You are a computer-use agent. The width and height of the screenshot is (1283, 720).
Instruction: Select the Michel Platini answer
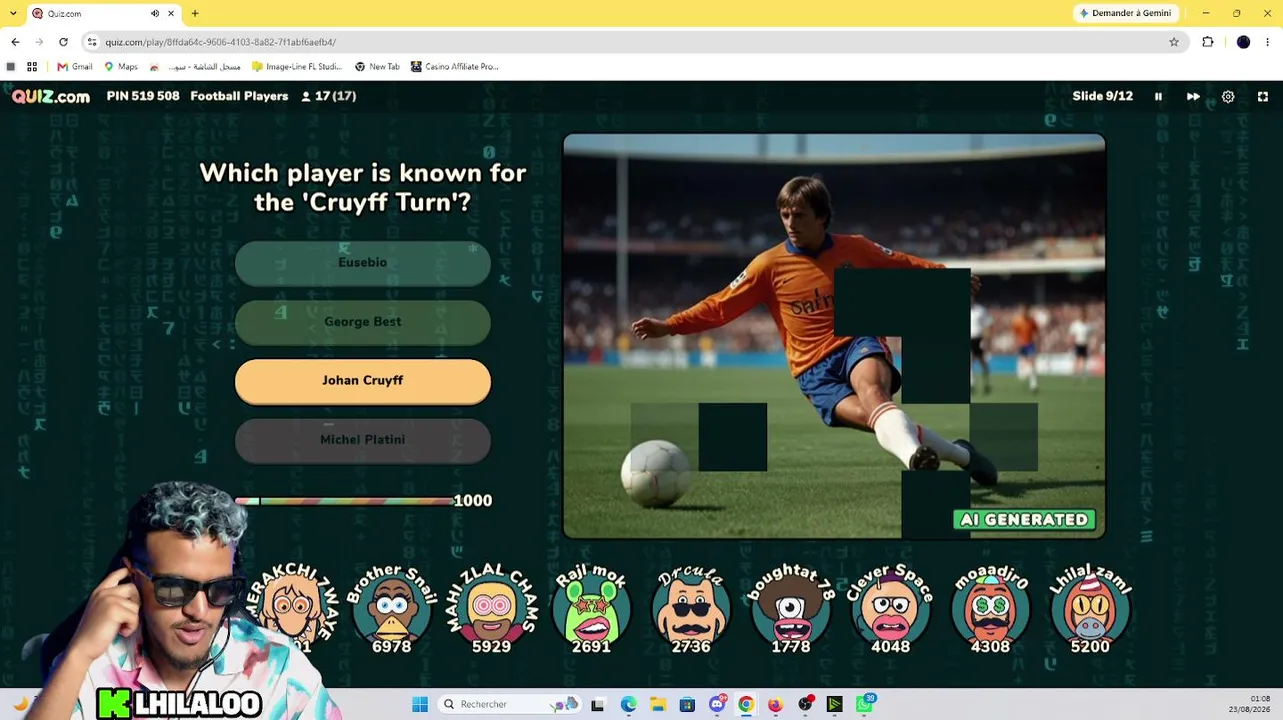click(363, 439)
